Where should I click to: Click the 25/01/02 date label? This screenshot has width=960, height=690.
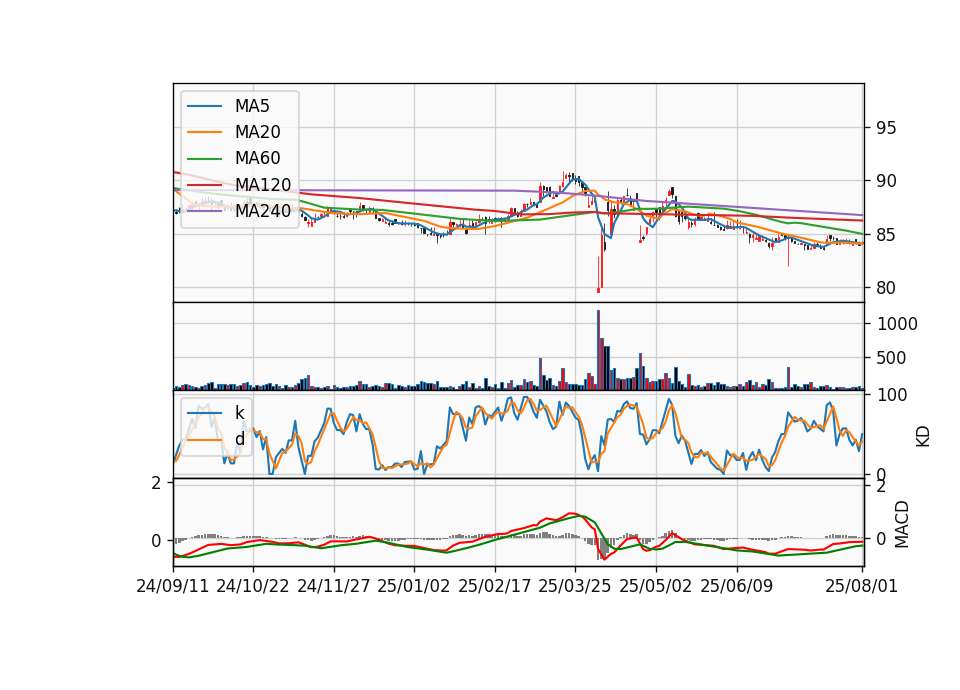tap(413, 586)
